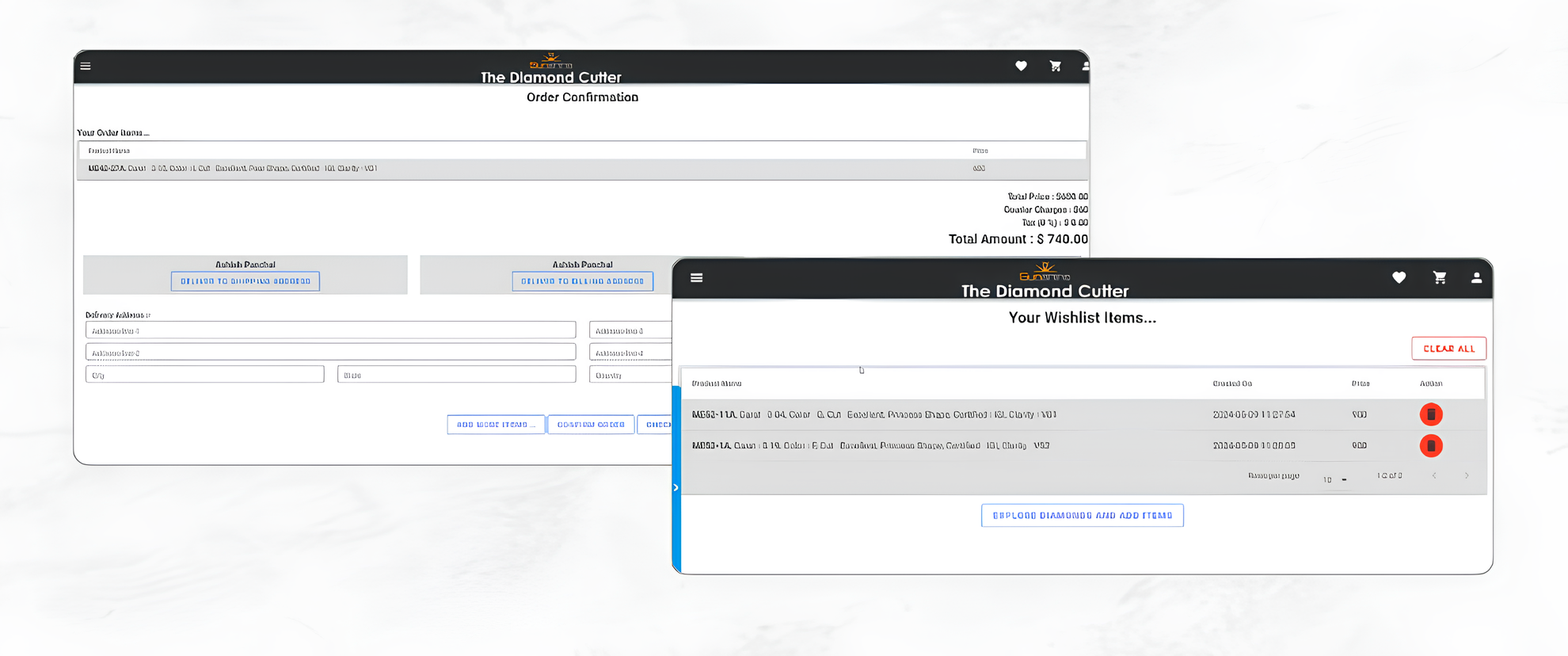Open cart icon in Order Confirmation header
Image resolution: width=1568 pixels, height=656 pixels.
[1055, 67]
